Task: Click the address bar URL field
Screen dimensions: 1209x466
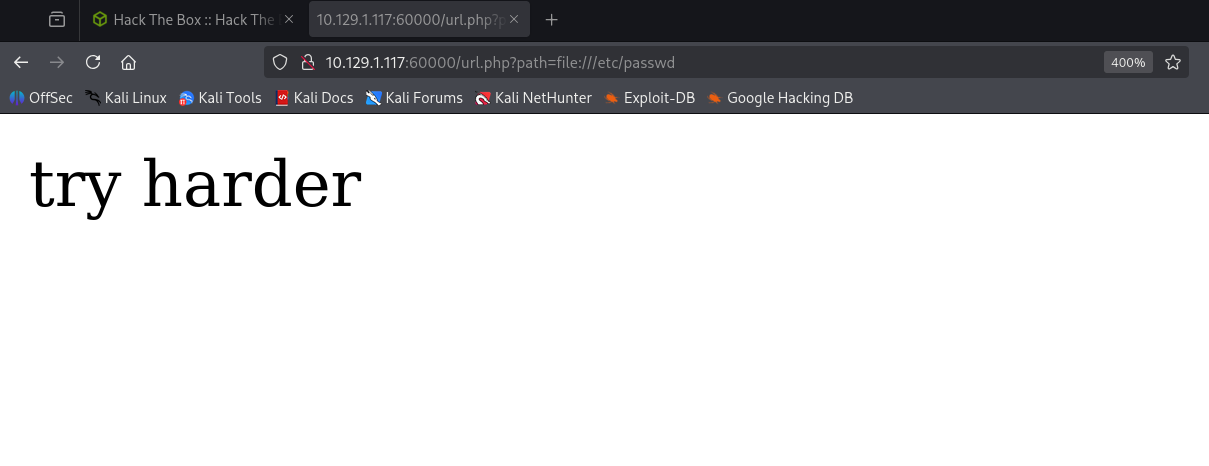Action: tap(700, 62)
